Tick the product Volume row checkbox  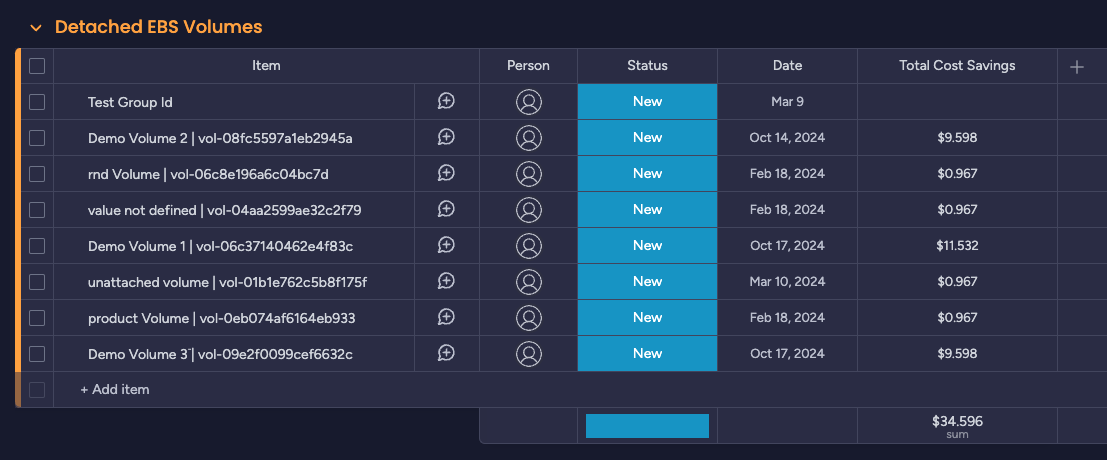point(37,318)
